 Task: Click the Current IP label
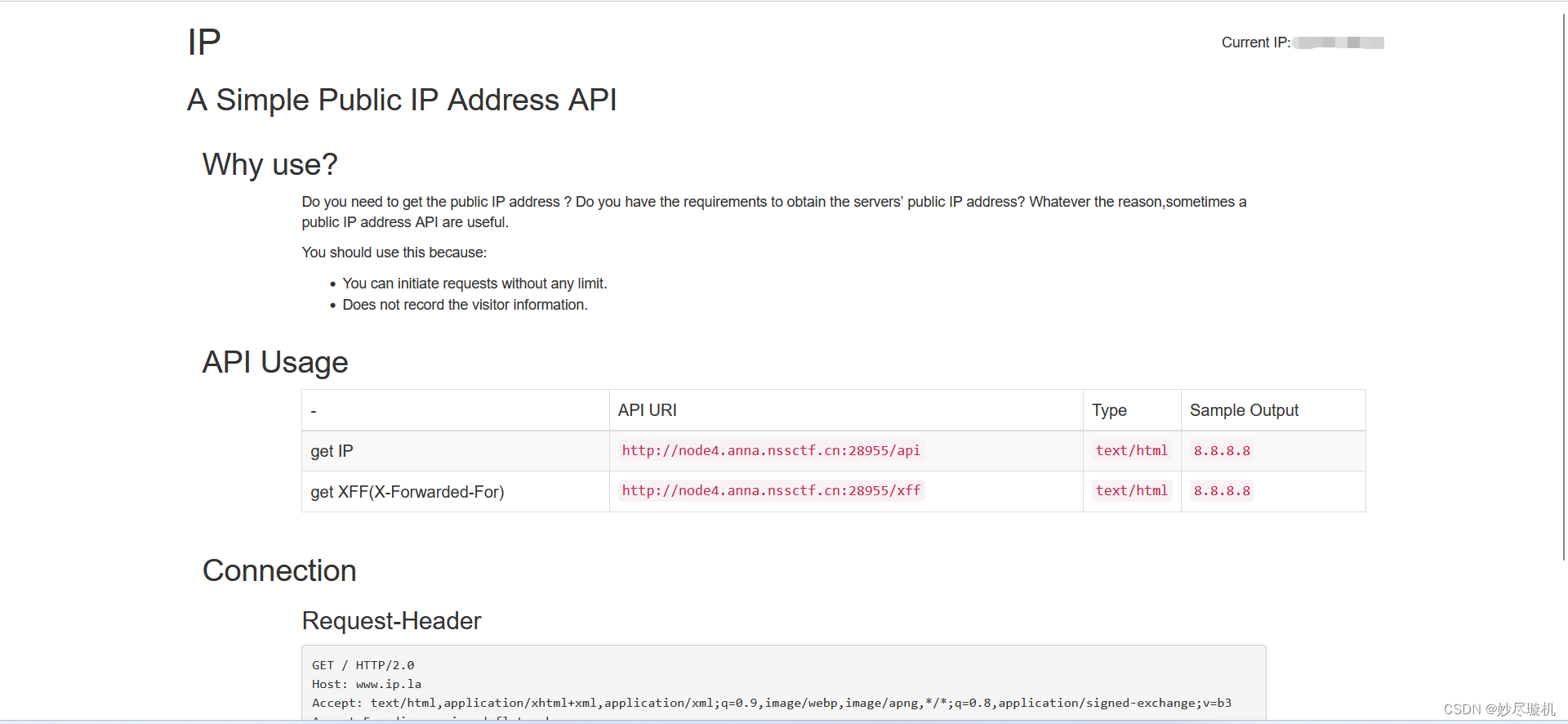(1255, 42)
